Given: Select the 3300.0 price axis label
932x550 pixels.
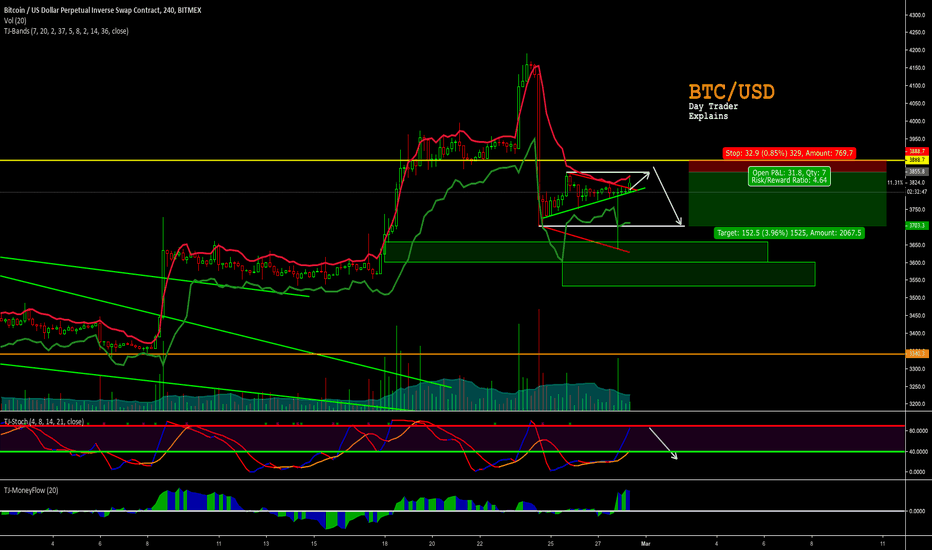Looking at the screenshot, I should point(917,369).
